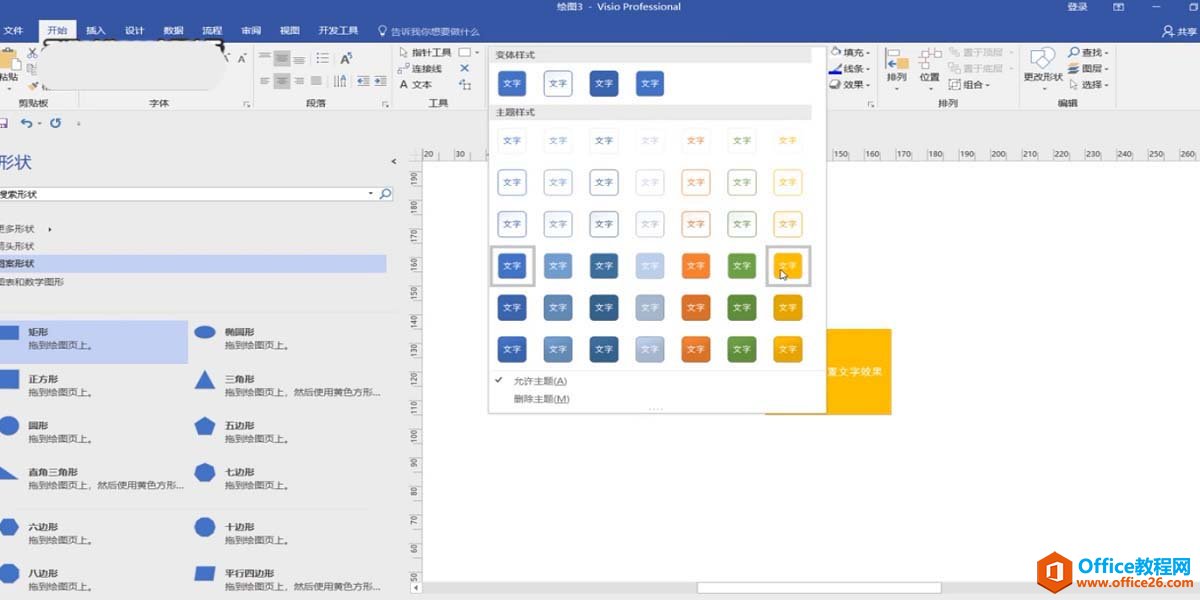This screenshot has width=1200, height=600.
Task: Switch to the 设计 ribbon tab
Action: 134,30
